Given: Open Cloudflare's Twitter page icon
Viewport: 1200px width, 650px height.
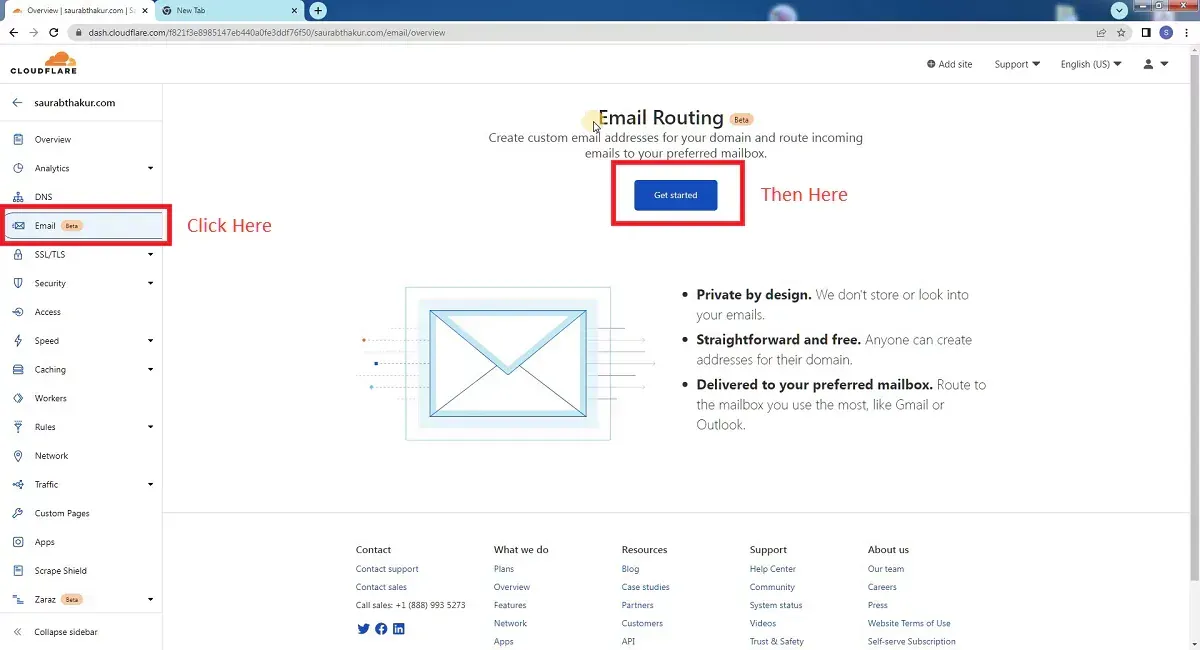Looking at the screenshot, I should (363, 628).
